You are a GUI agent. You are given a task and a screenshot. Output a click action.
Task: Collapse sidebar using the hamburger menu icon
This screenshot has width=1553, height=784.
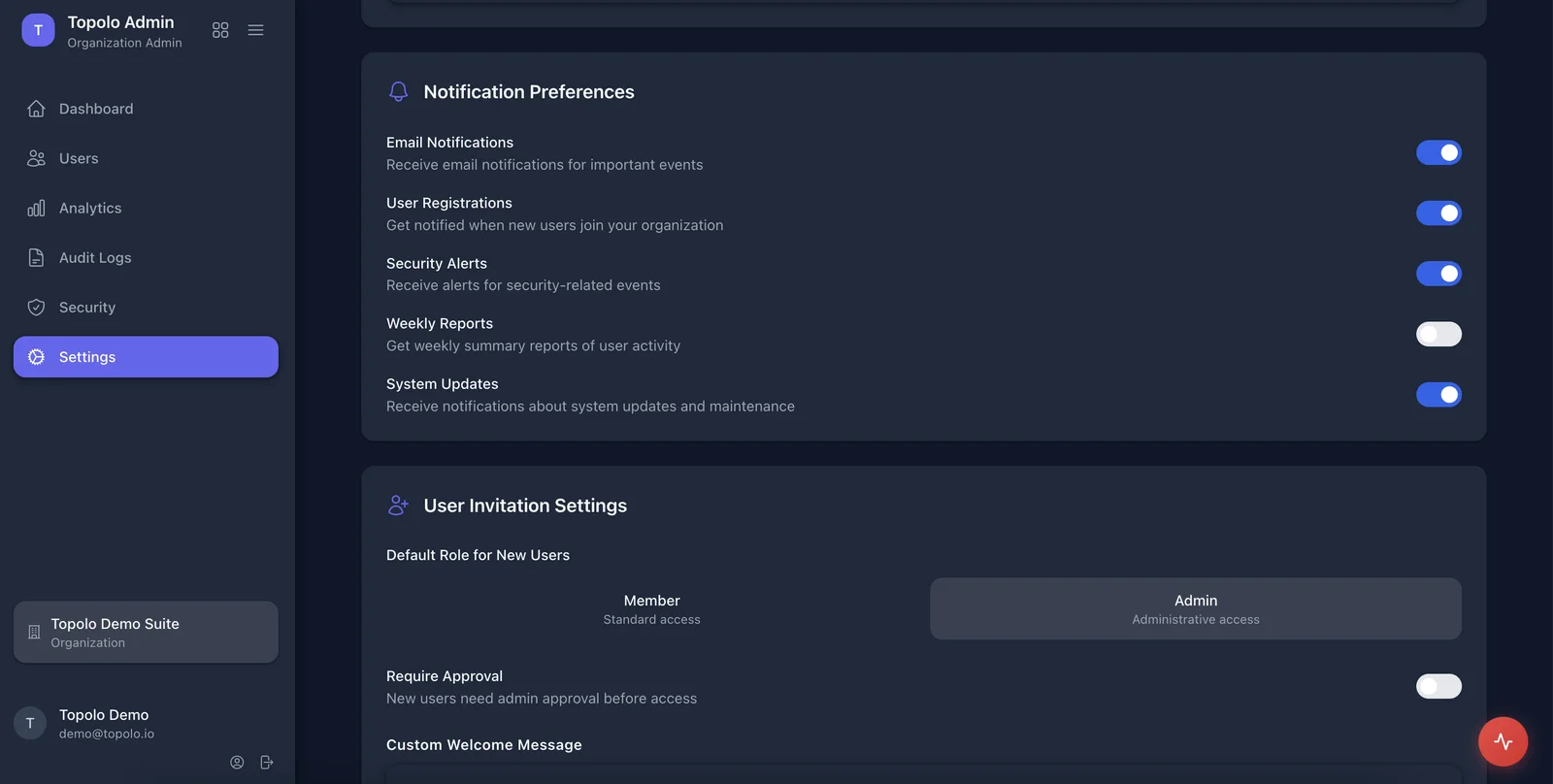(x=255, y=30)
